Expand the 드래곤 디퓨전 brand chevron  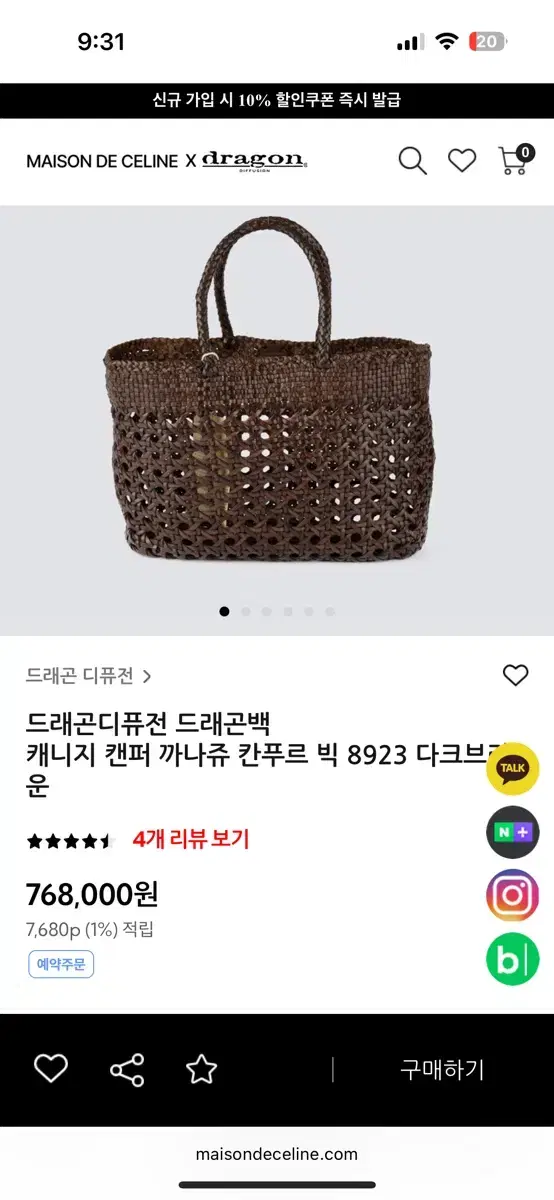(148, 676)
